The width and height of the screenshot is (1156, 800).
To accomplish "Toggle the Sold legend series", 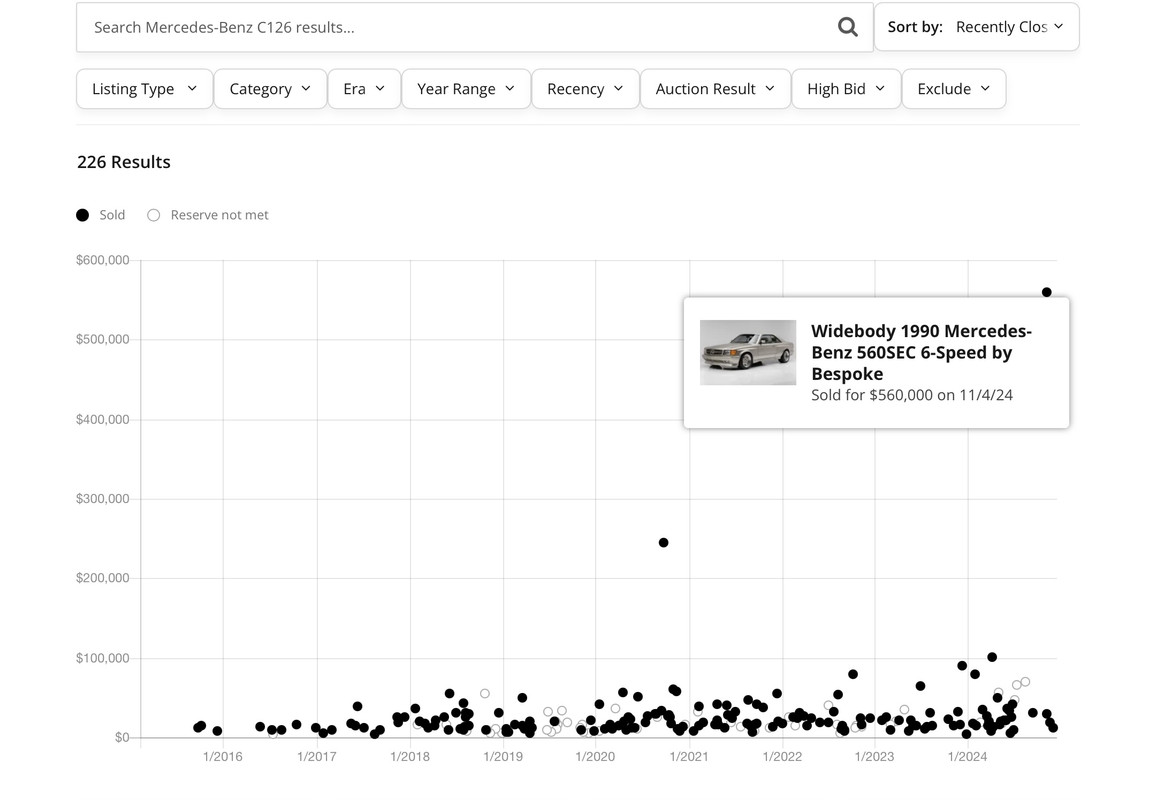I will pos(101,215).
